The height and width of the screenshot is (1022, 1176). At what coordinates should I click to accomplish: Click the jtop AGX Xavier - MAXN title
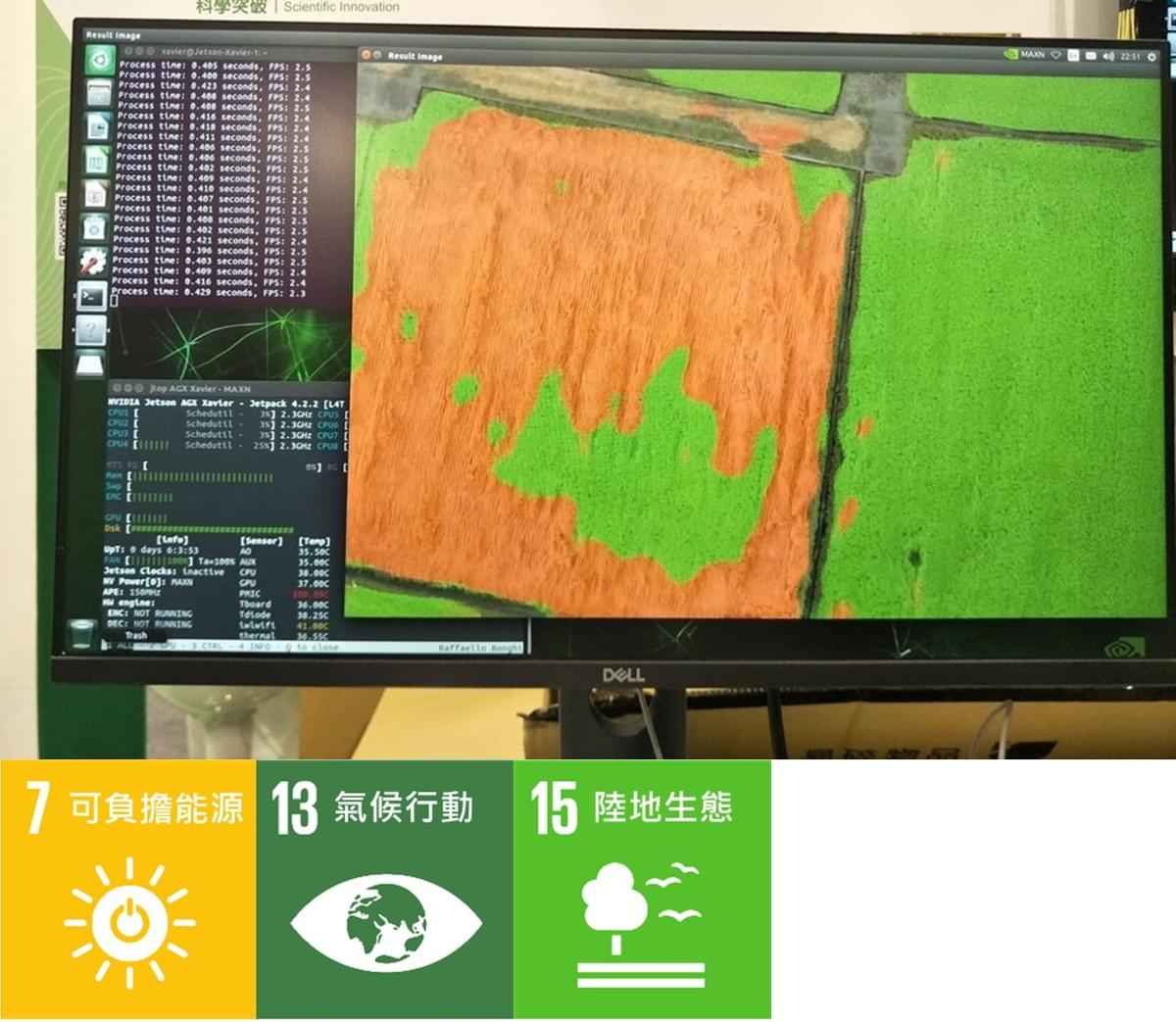[201, 389]
